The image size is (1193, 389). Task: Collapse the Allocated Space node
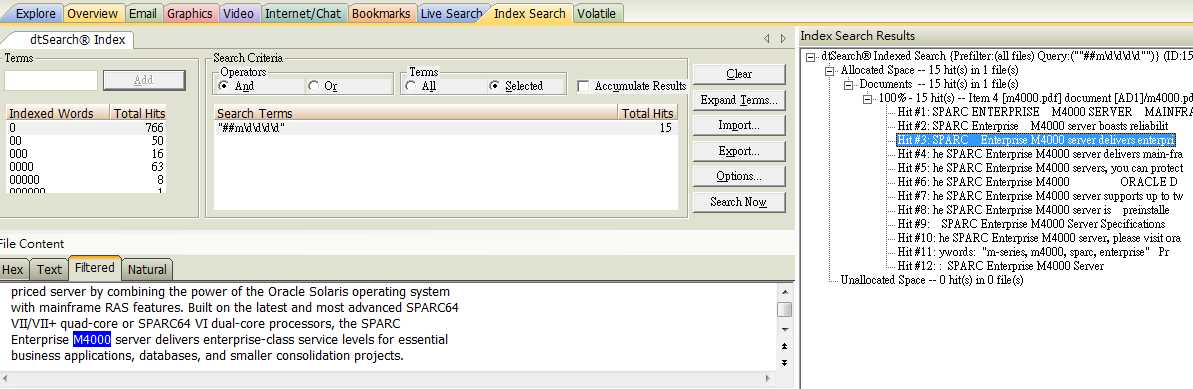830,71
